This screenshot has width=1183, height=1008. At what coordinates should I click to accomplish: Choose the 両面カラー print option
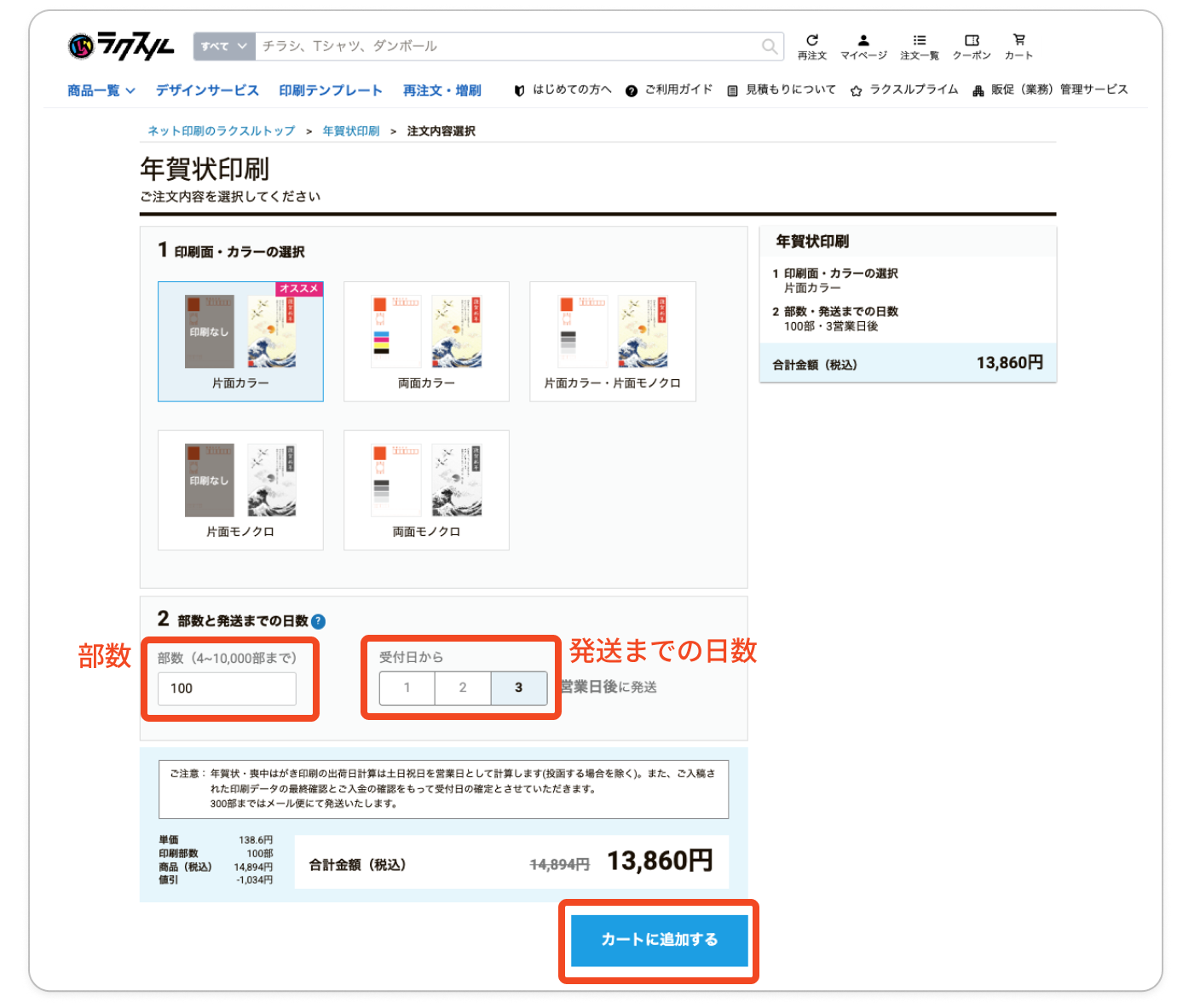point(426,341)
